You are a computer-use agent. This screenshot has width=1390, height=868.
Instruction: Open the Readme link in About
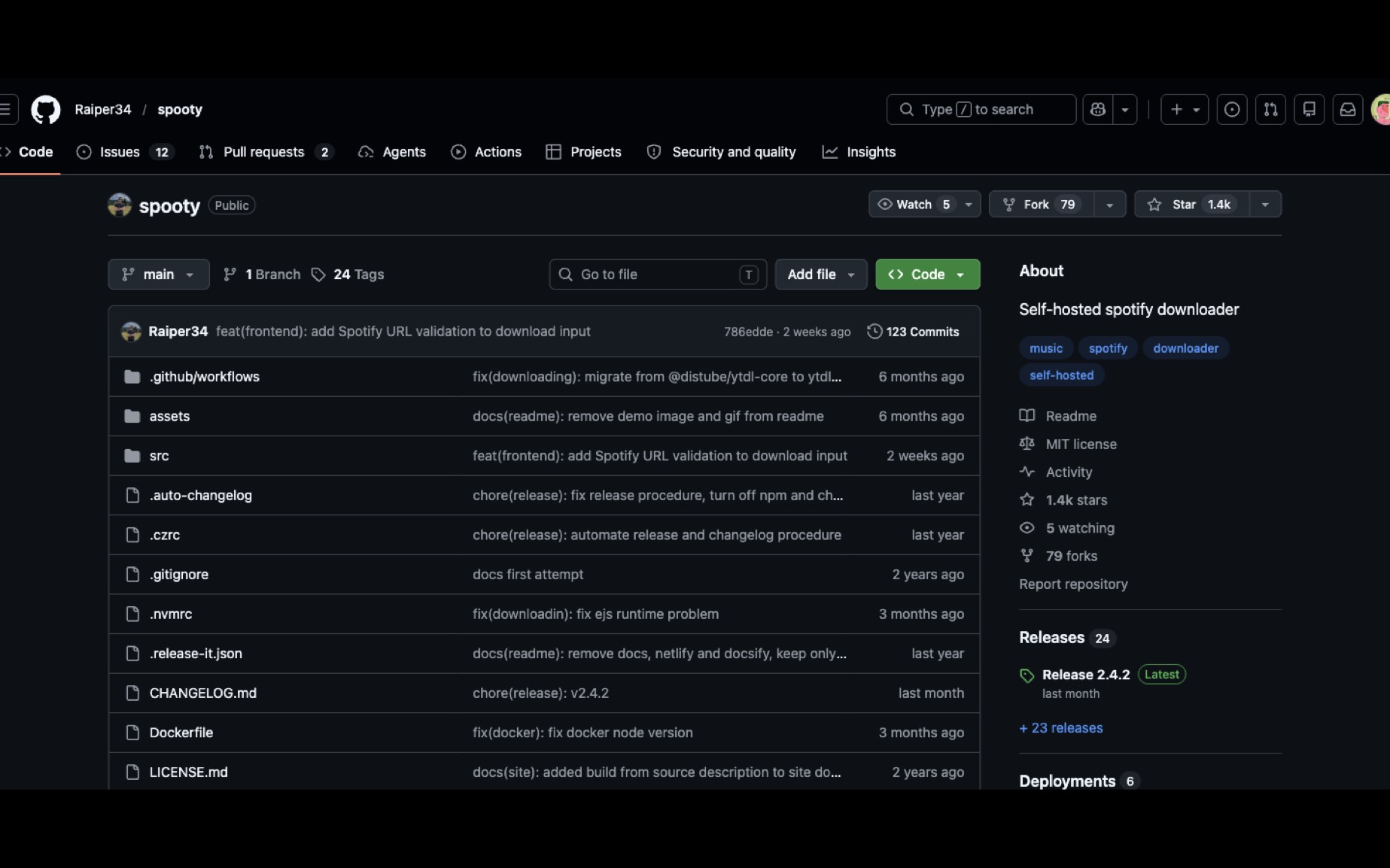tap(1058, 417)
